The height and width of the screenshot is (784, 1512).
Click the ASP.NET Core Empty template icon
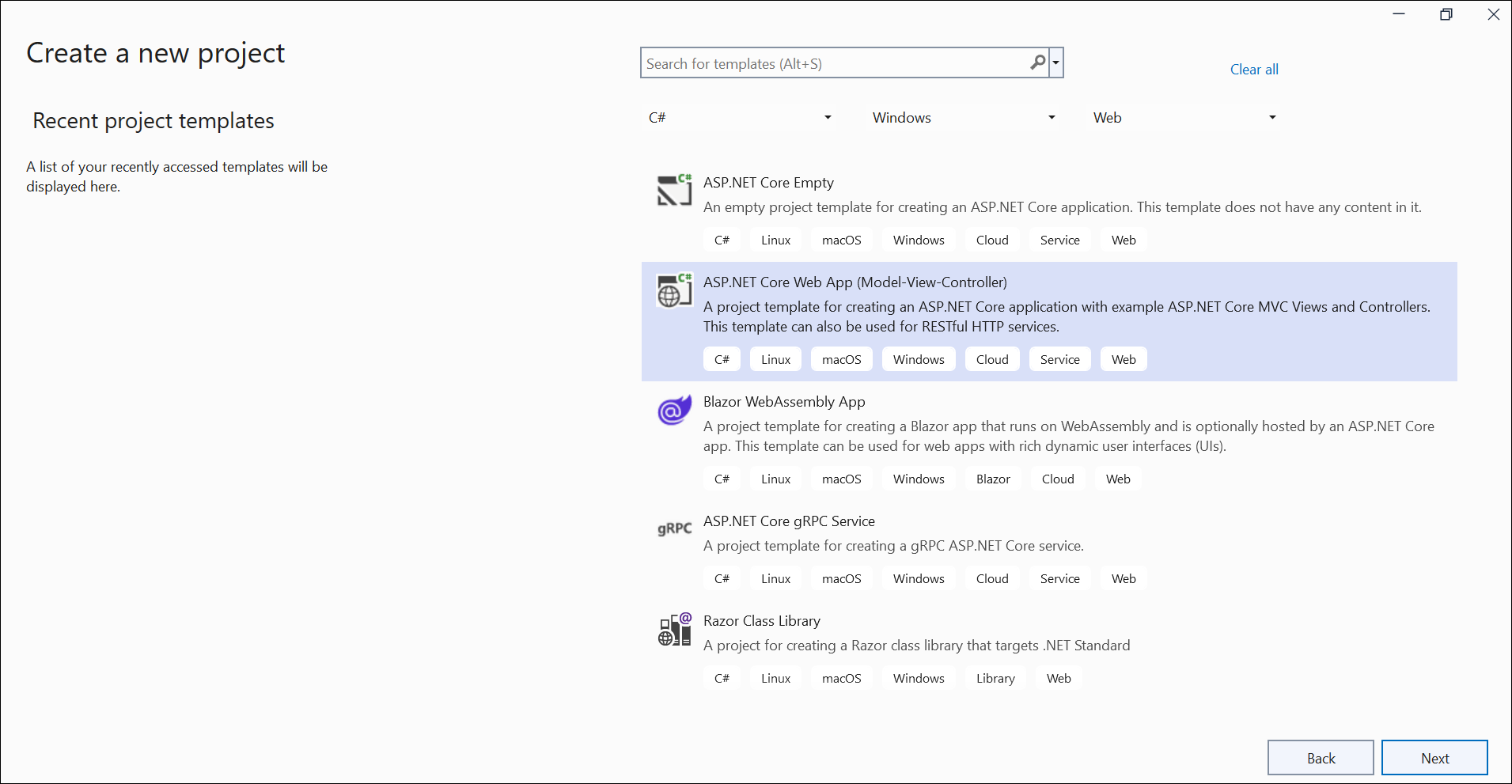click(x=674, y=190)
